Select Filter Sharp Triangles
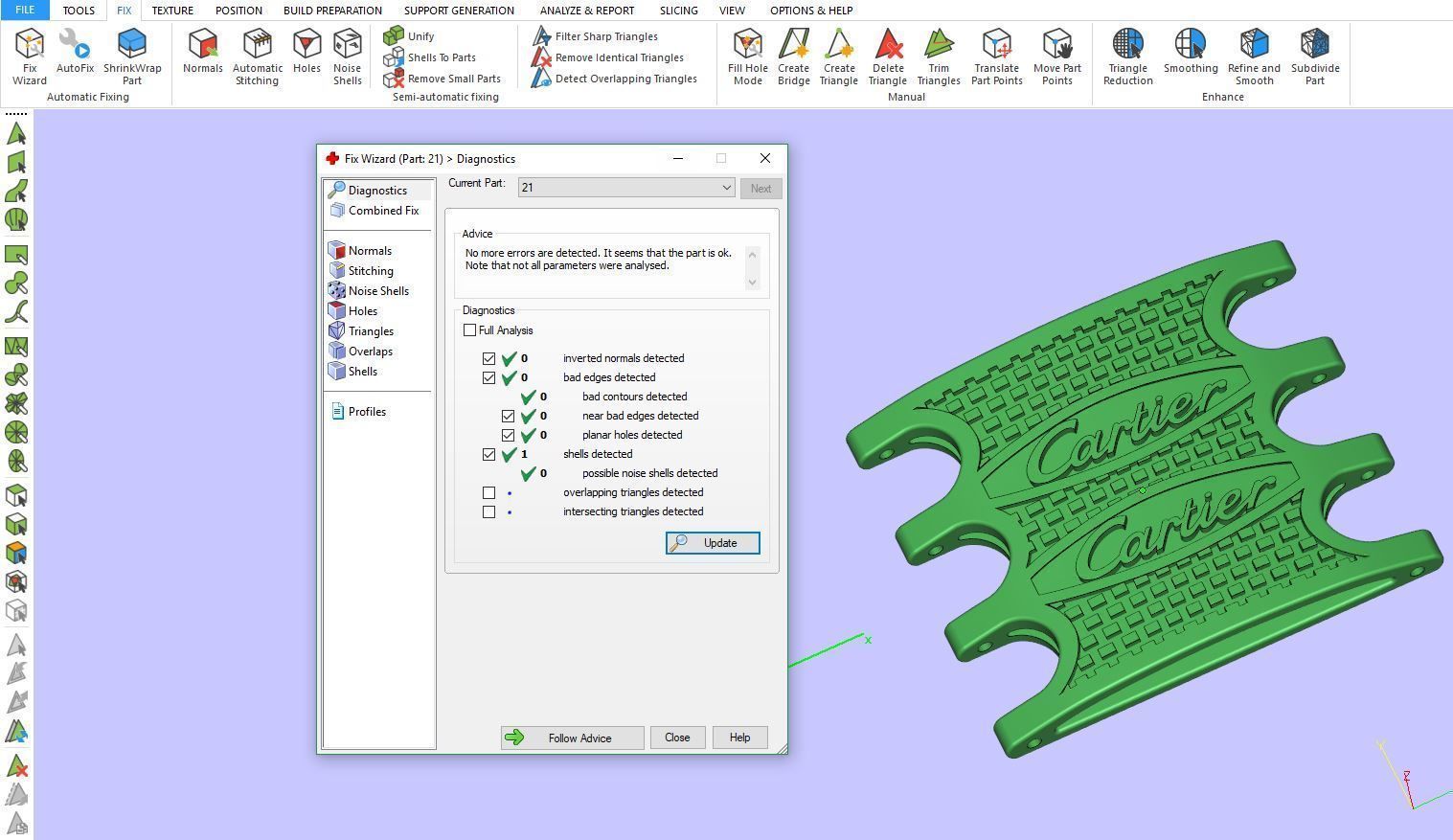1453x840 pixels. coord(595,36)
